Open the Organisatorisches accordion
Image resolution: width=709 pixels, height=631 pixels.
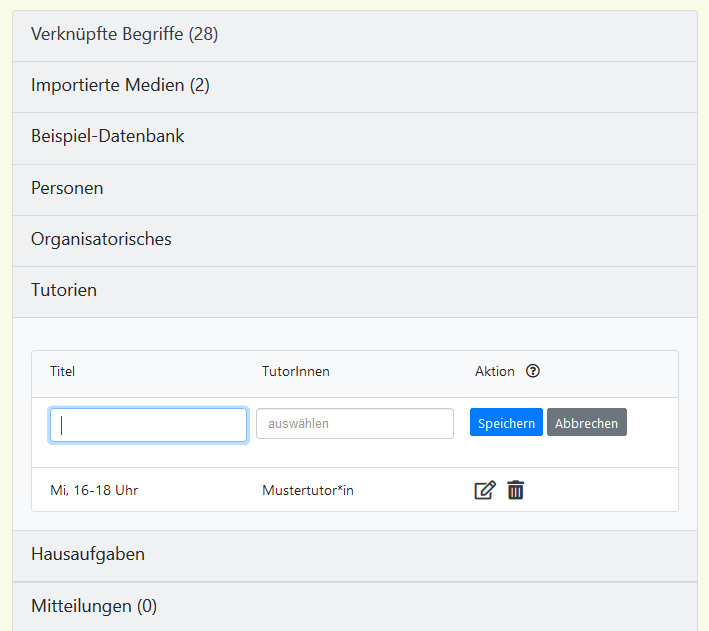click(x=101, y=239)
